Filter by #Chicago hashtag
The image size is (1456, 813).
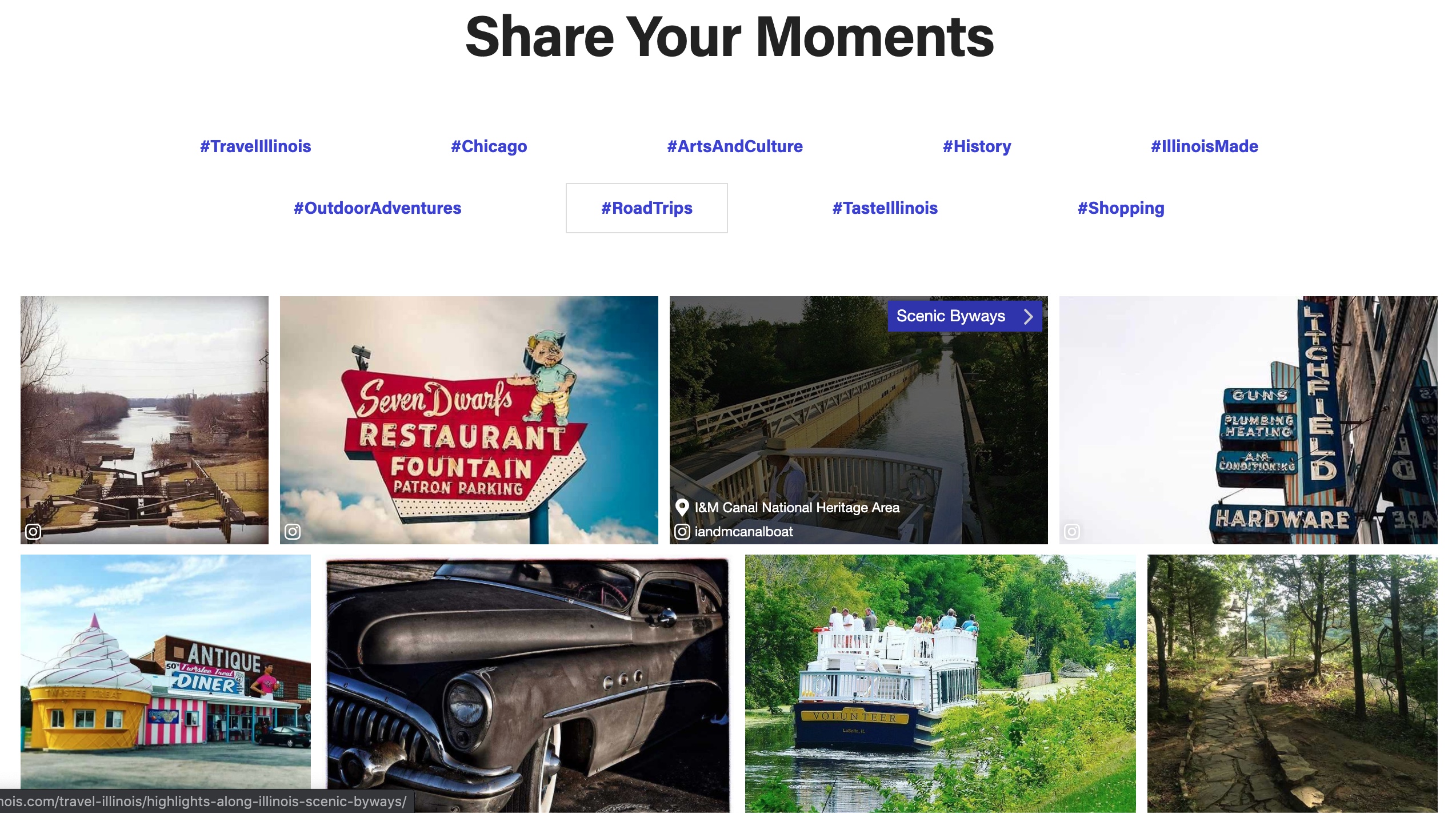click(x=489, y=146)
